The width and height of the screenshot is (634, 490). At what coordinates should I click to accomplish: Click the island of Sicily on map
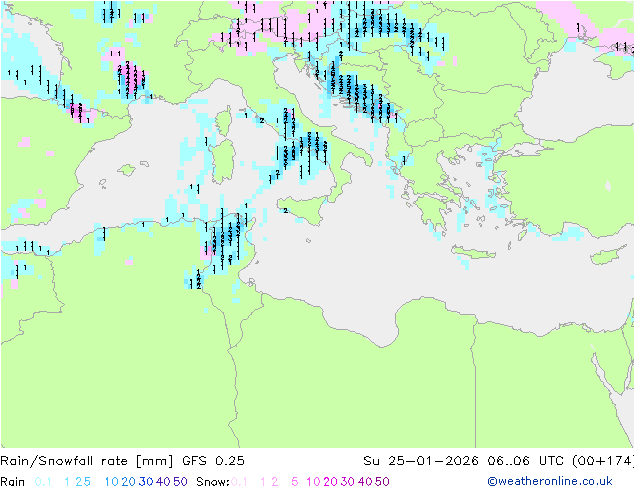(304, 209)
